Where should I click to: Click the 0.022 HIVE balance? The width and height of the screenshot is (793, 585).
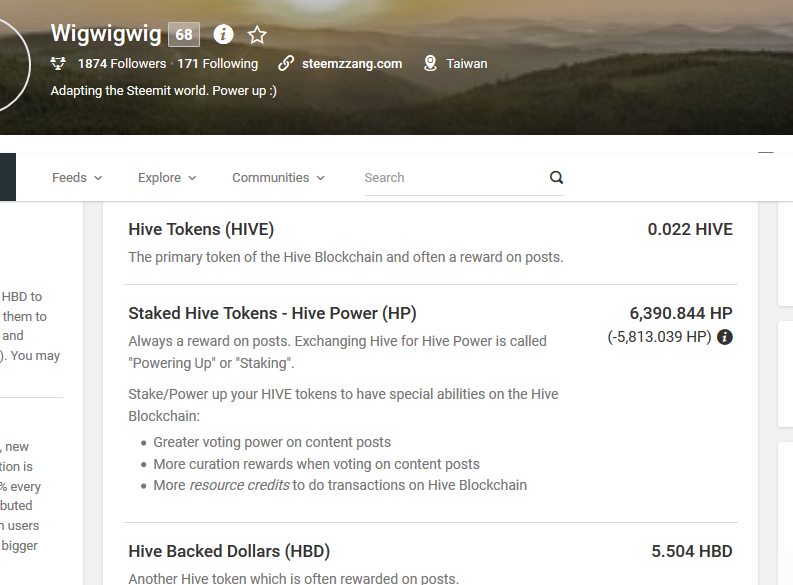[x=690, y=230]
